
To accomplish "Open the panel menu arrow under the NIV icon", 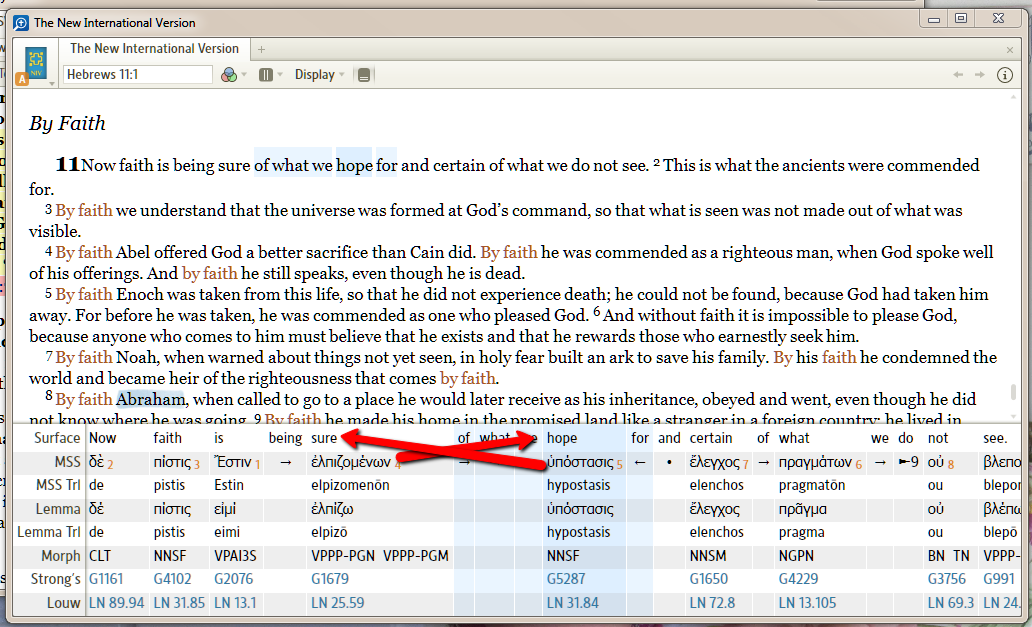I will (x=52, y=84).
